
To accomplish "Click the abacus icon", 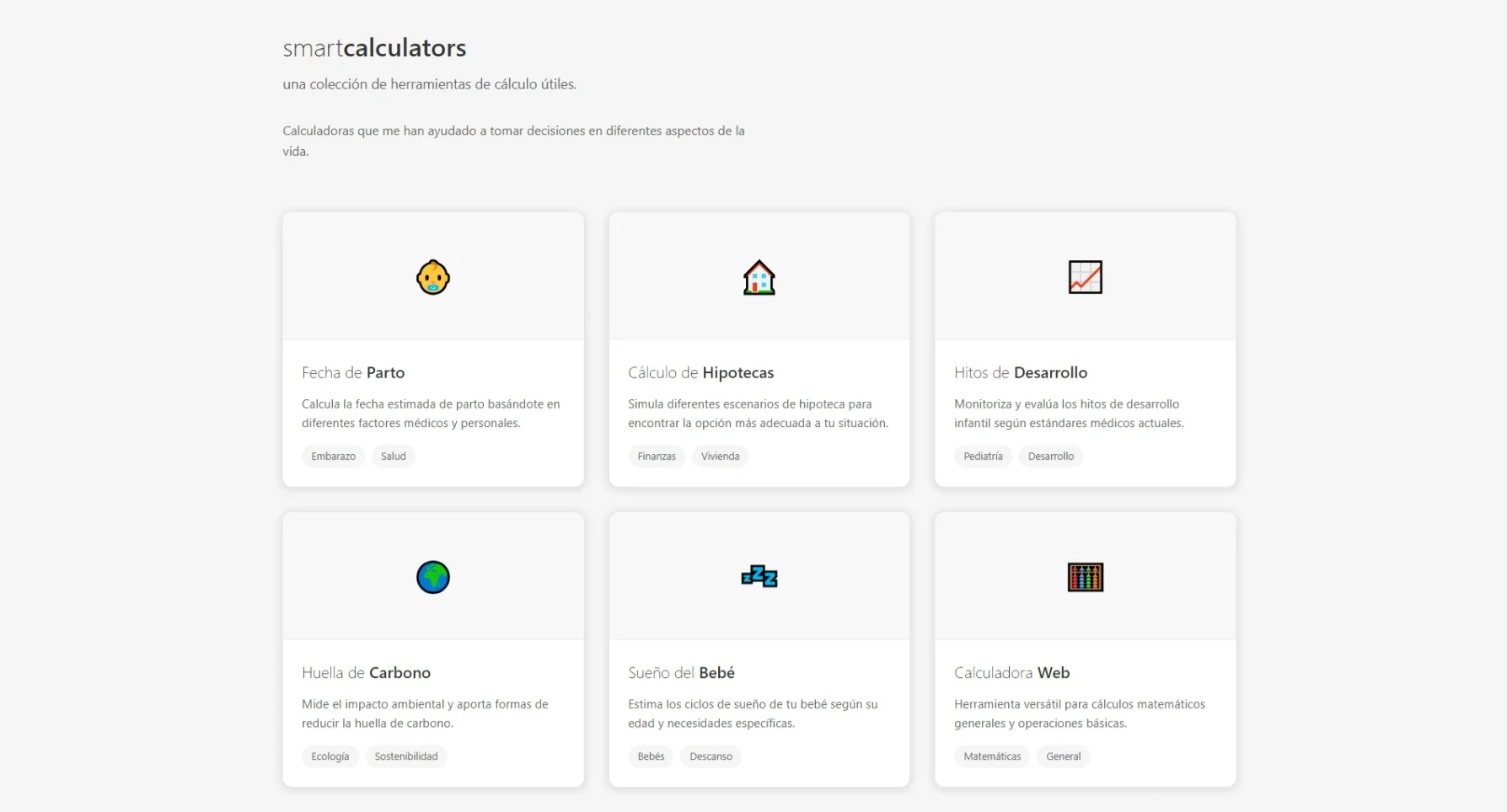I will 1085,577.
